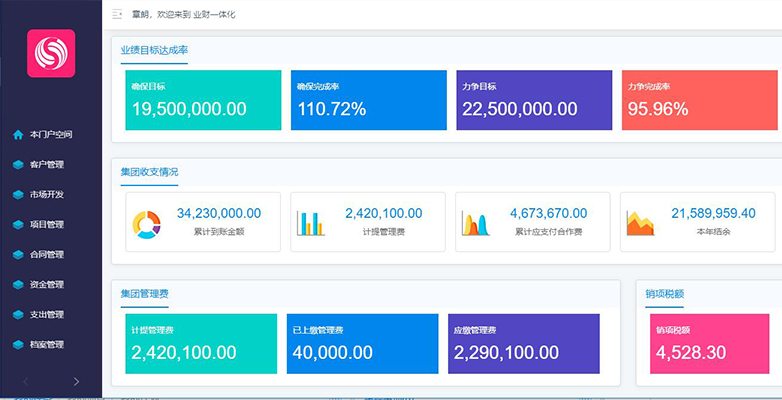Click the pink company logo

(x=51, y=53)
